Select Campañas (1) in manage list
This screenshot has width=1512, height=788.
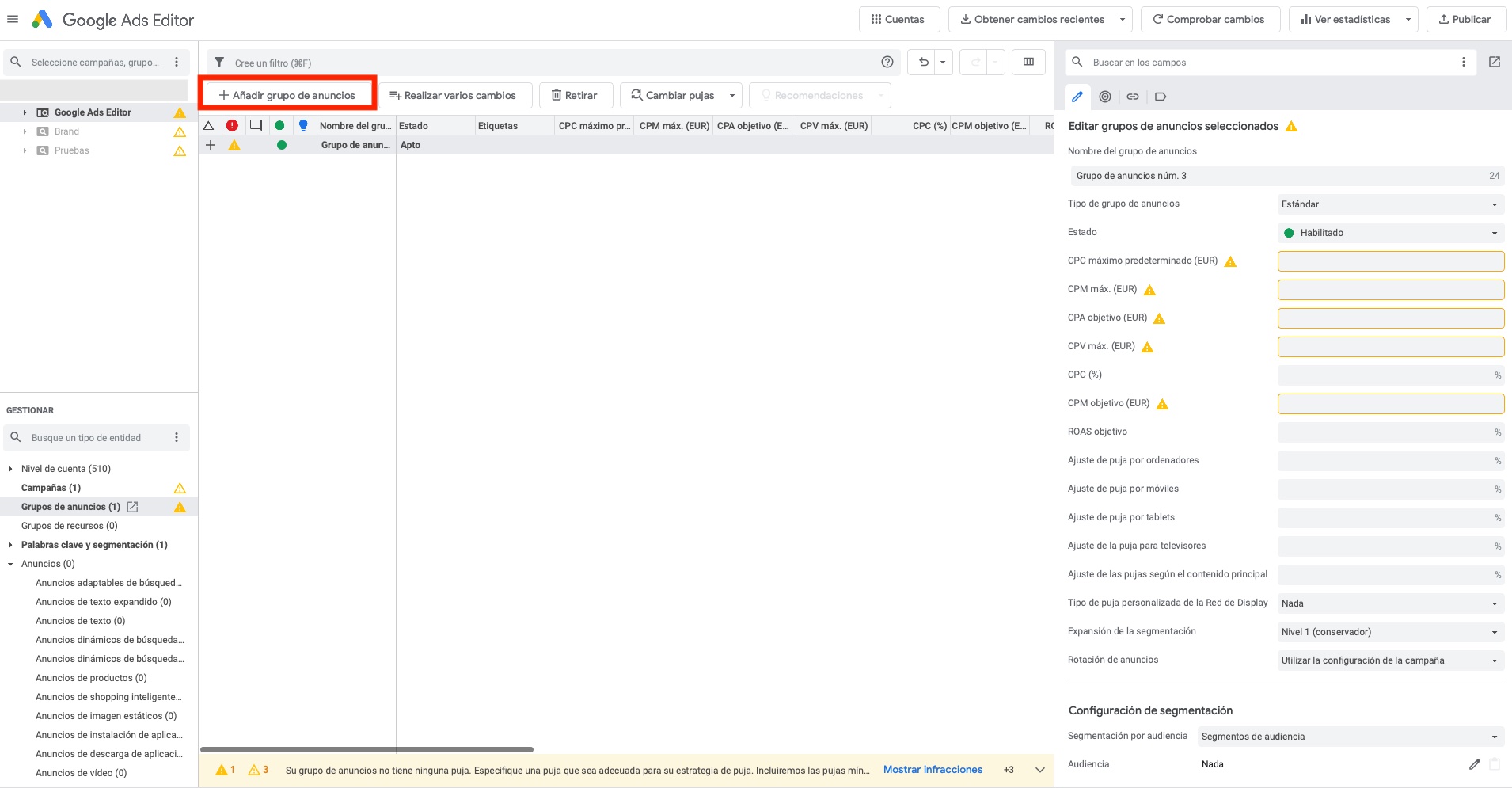click(x=51, y=488)
